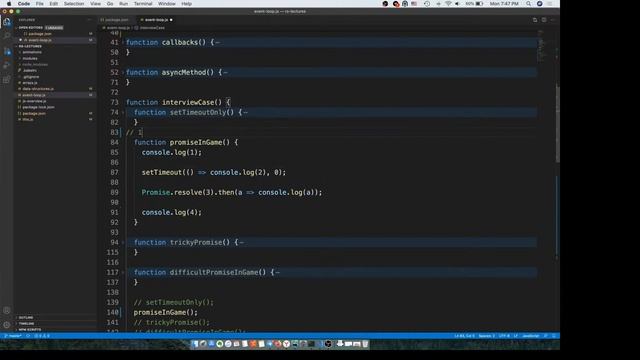
Task: Open the Edit menu
Action: [x=53, y=4]
